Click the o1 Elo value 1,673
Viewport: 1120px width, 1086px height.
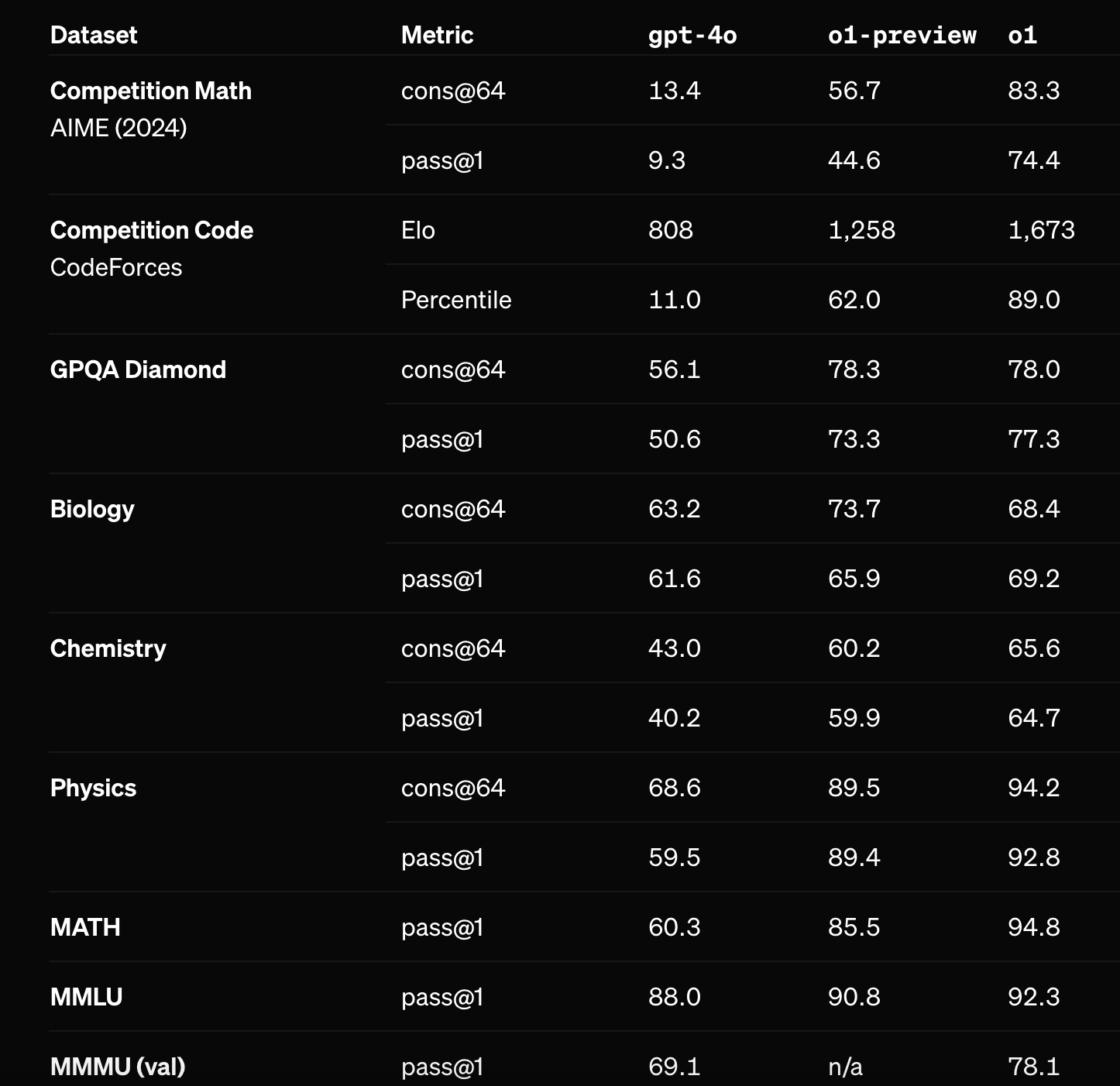1040,230
